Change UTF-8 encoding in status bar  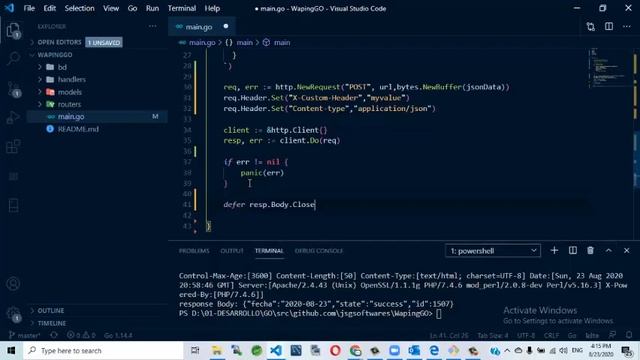coord(526,336)
